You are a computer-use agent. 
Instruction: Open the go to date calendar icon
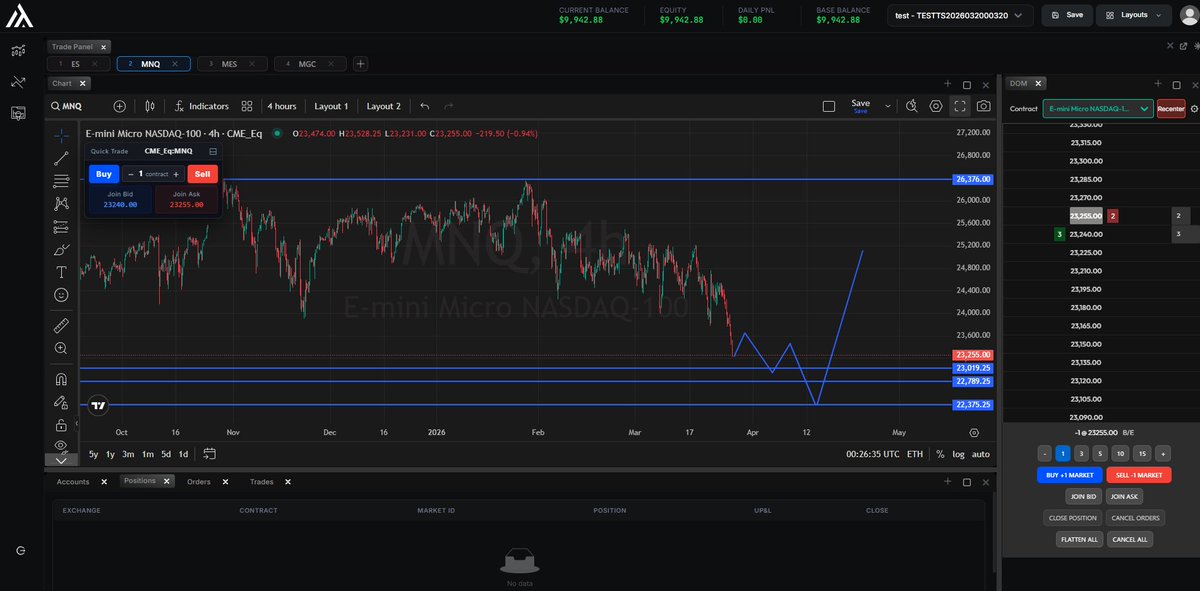click(x=209, y=453)
